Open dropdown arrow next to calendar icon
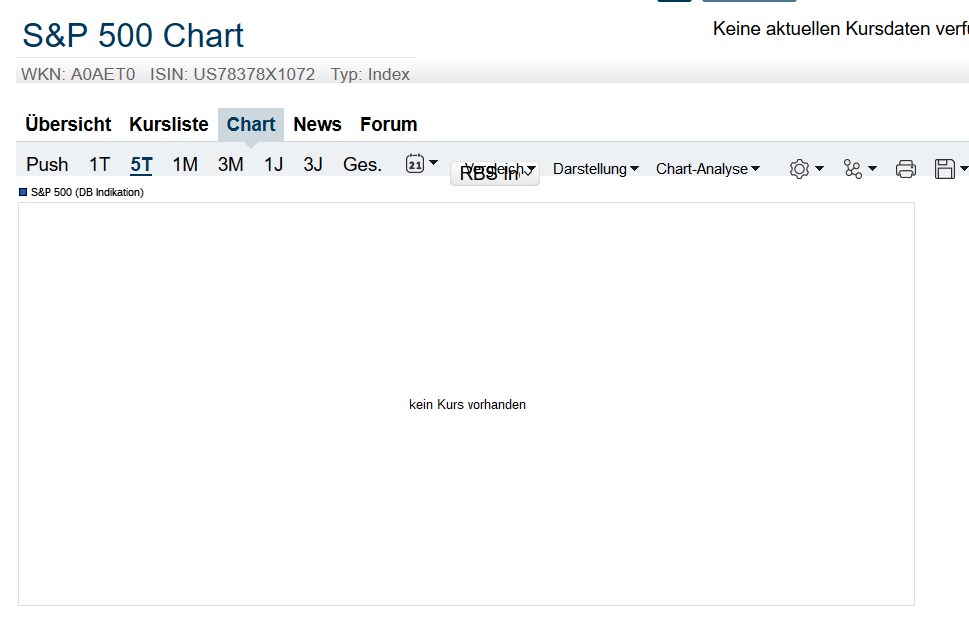 click(434, 163)
